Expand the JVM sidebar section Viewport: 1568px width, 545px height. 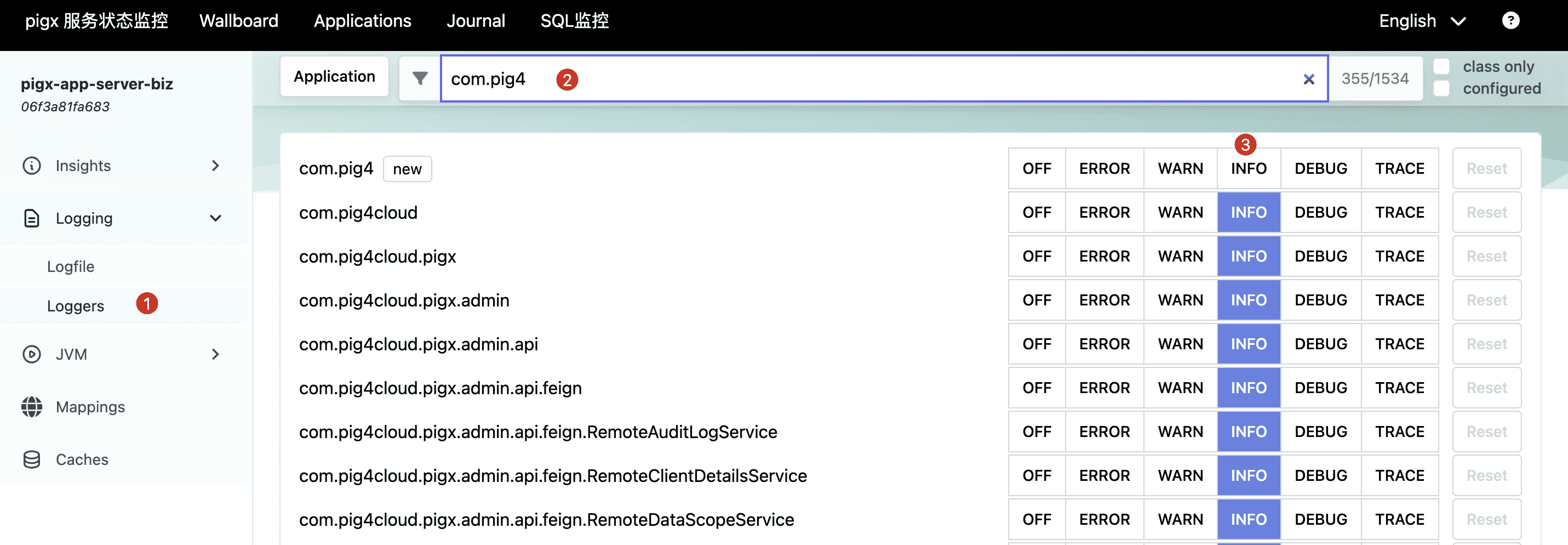tap(215, 354)
